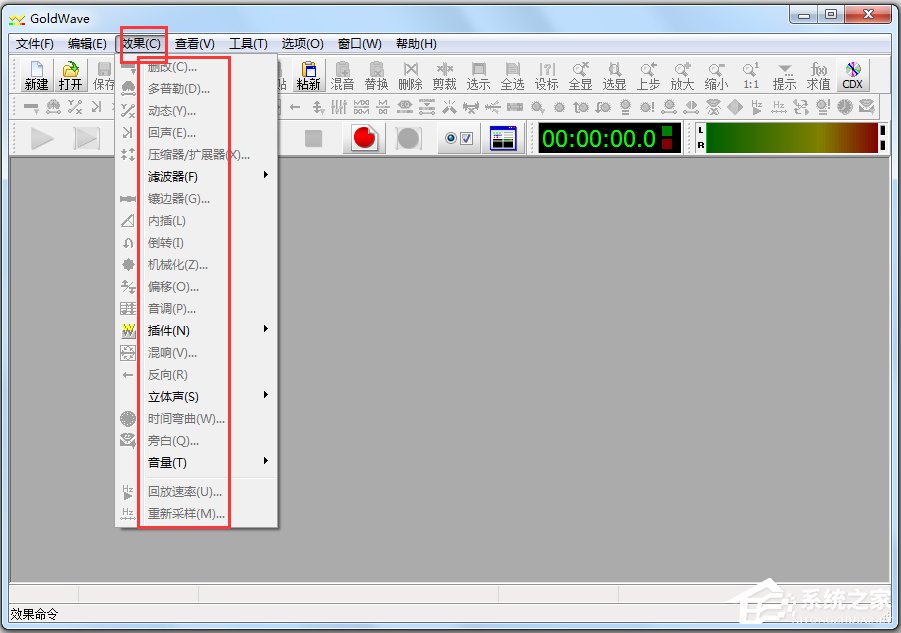Select 压缩器/扩展器(X)... menu entry

[x=197, y=155]
